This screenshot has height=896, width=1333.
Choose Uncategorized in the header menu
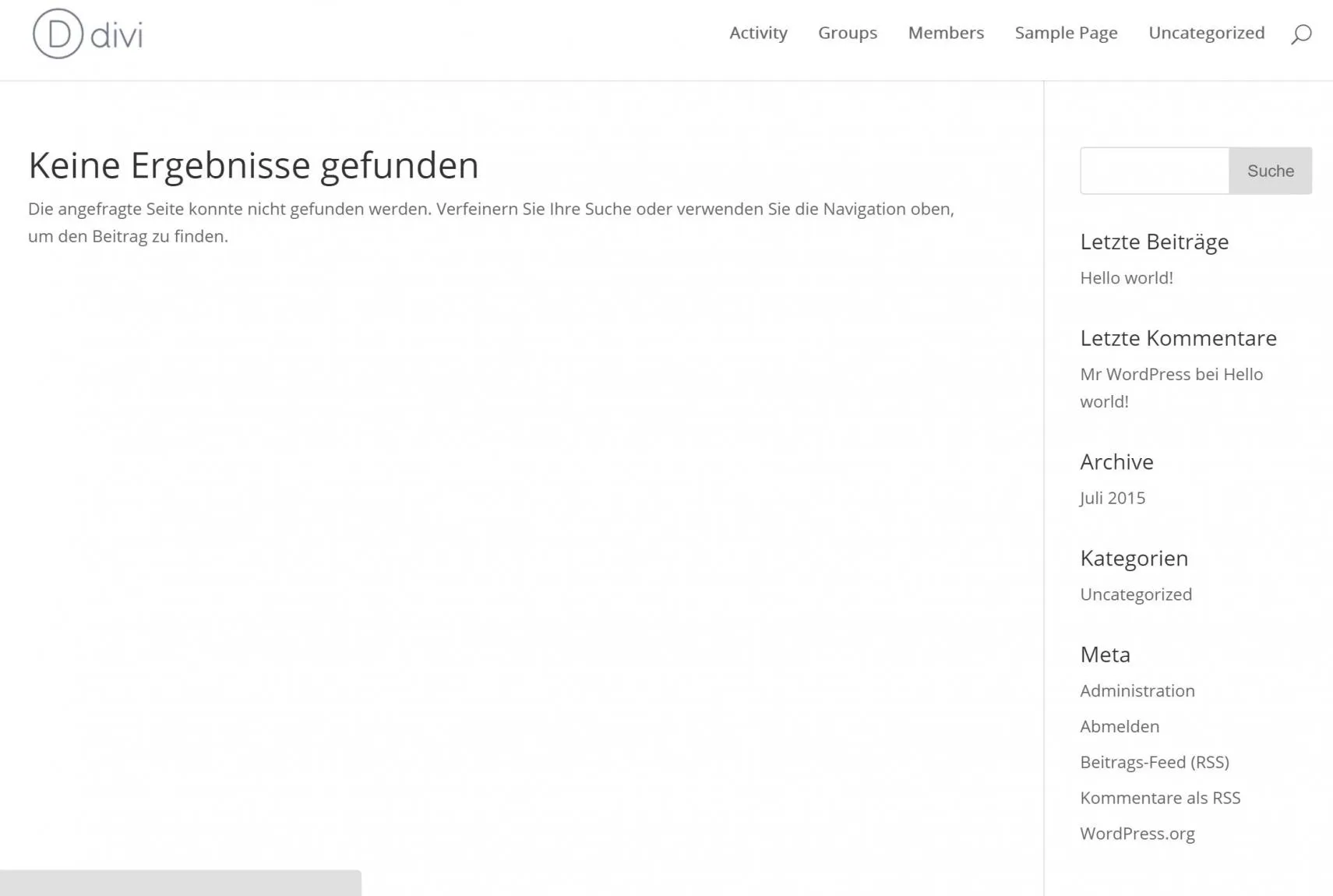(x=1206, y=33)
